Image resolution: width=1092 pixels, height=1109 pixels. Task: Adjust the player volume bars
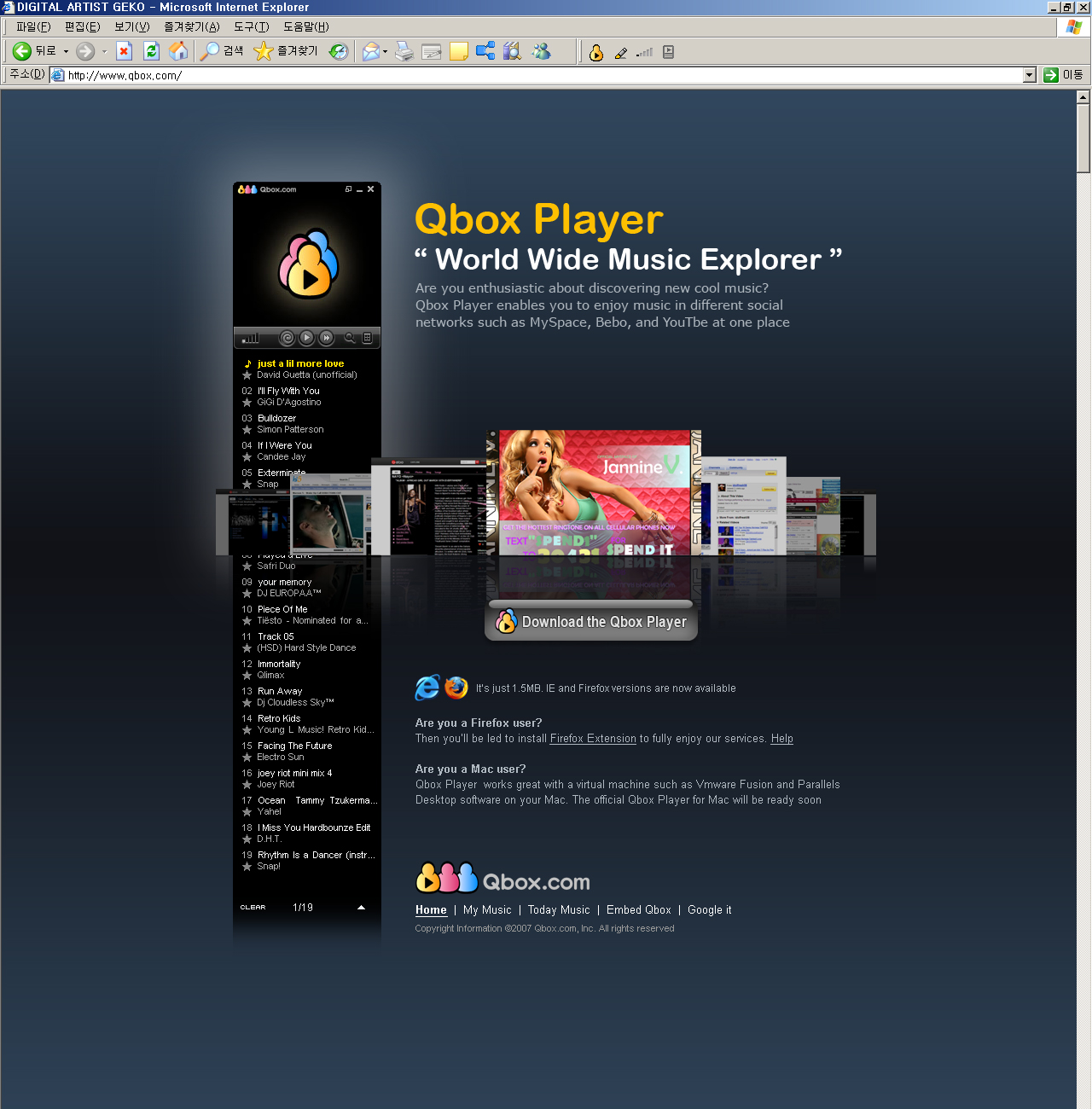pos(250,339)
